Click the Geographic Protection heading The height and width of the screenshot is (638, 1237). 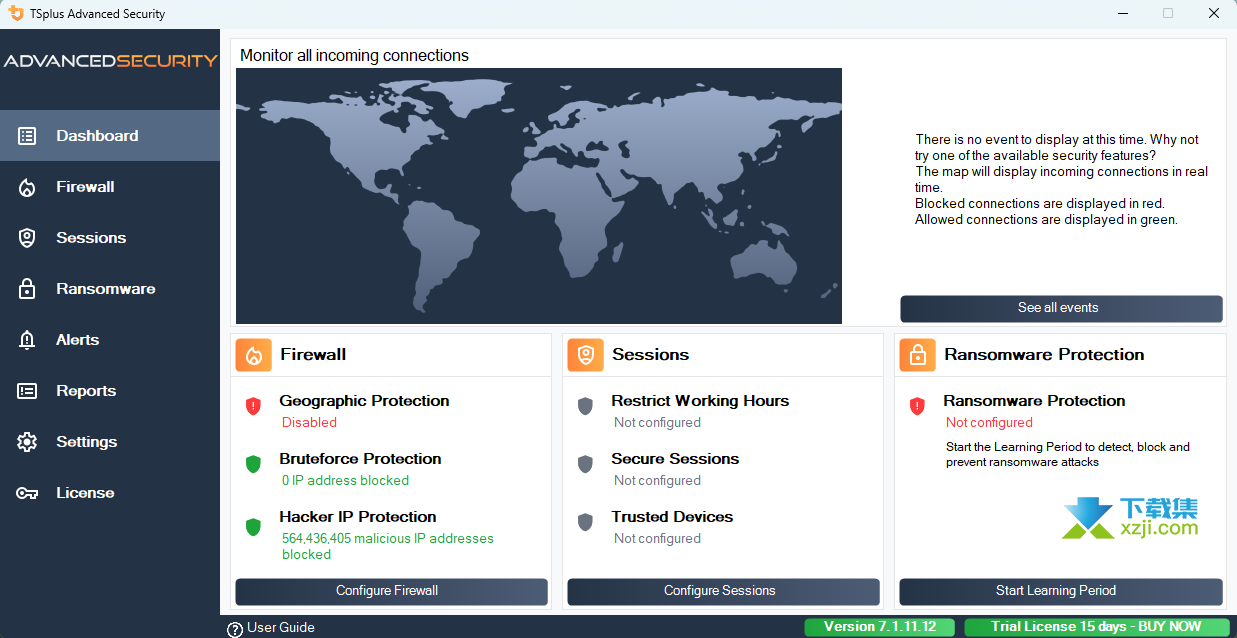point(364,401)
